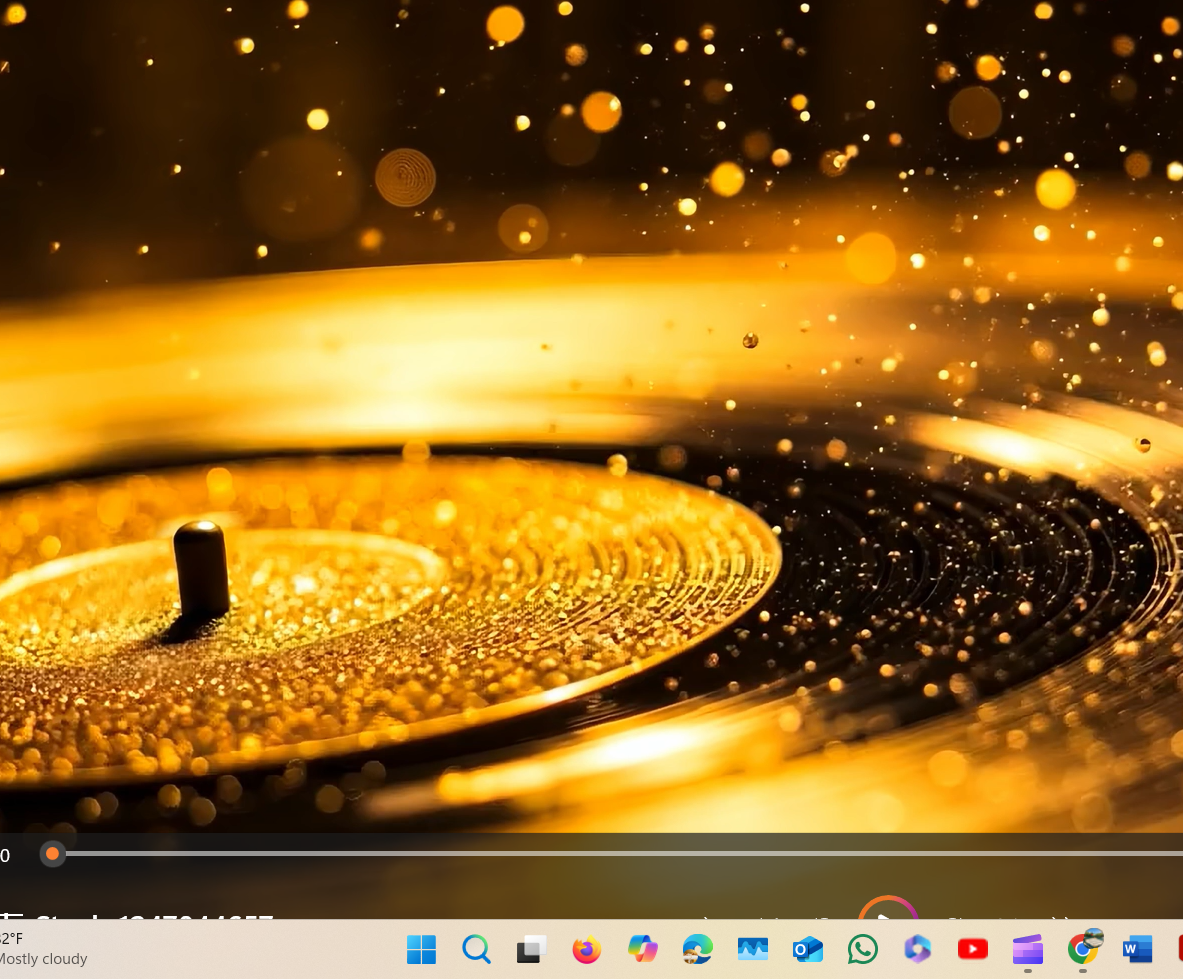The height and width of the screenshot is (979, 1183).
Task: Open YouTube from the taskbar
Action: (x=972, y=949)
